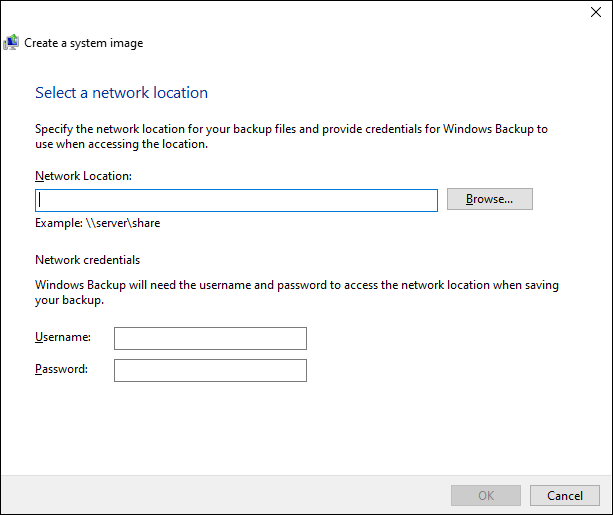Click the Network Location label
Viewport: 613px width, 515px height.
tap(84, 176)
